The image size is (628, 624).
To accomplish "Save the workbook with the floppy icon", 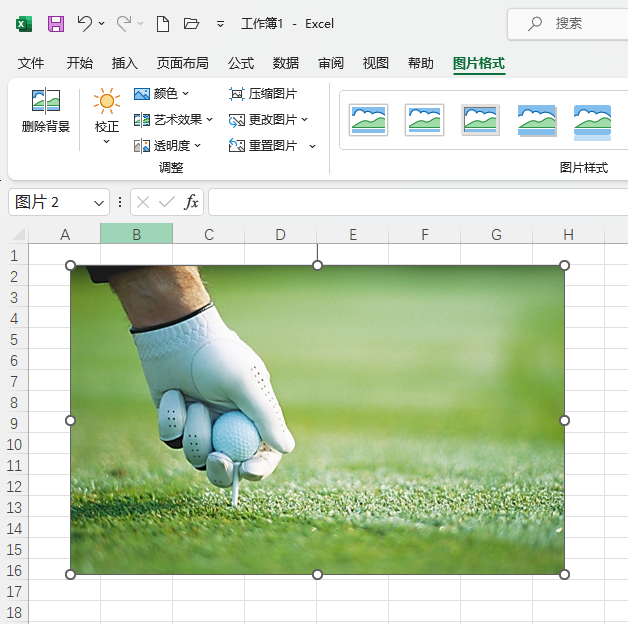I will coord(56,24).
